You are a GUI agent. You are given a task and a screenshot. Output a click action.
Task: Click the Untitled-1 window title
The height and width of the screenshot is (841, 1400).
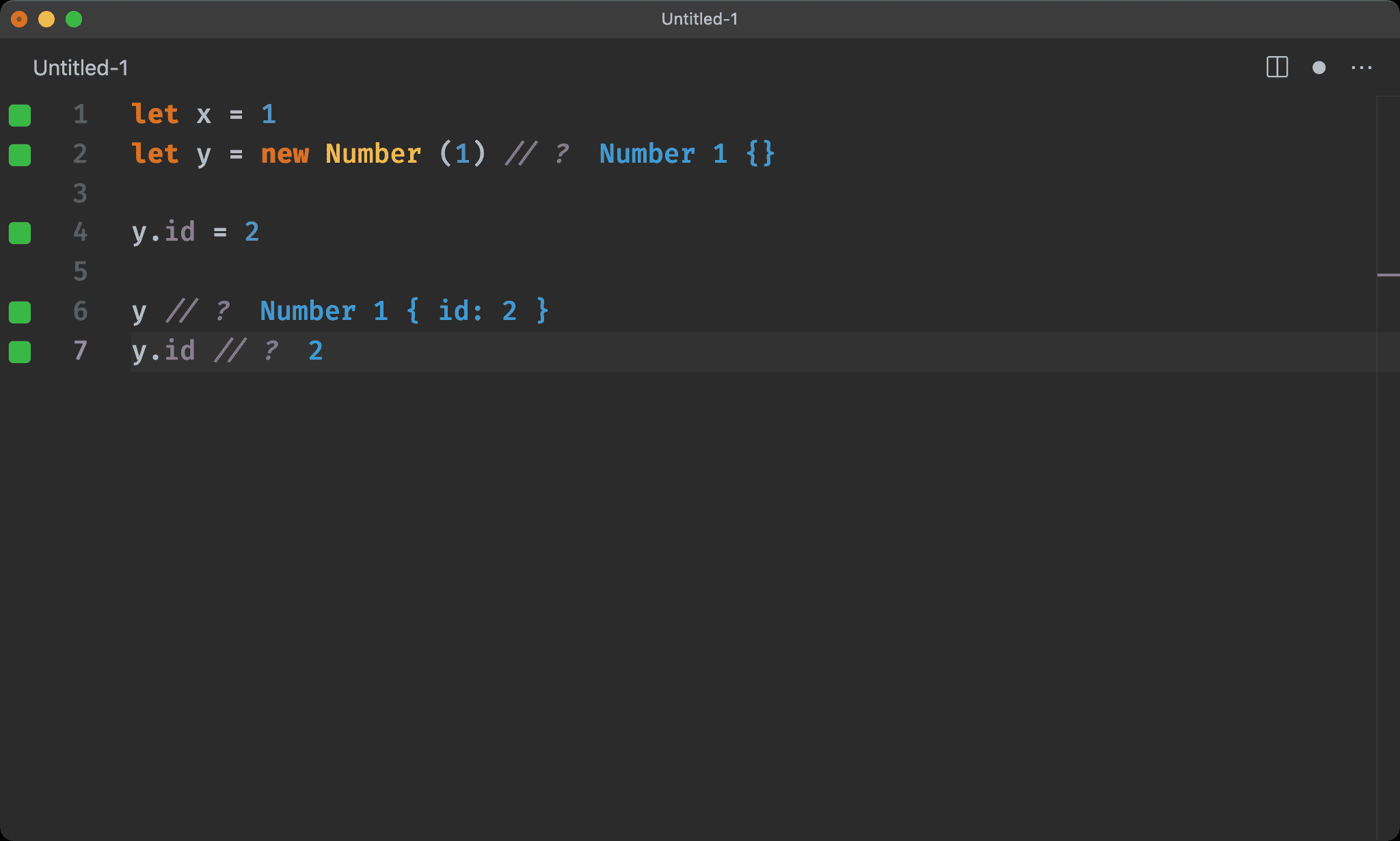pyautogui.click(x=700, y=19)
